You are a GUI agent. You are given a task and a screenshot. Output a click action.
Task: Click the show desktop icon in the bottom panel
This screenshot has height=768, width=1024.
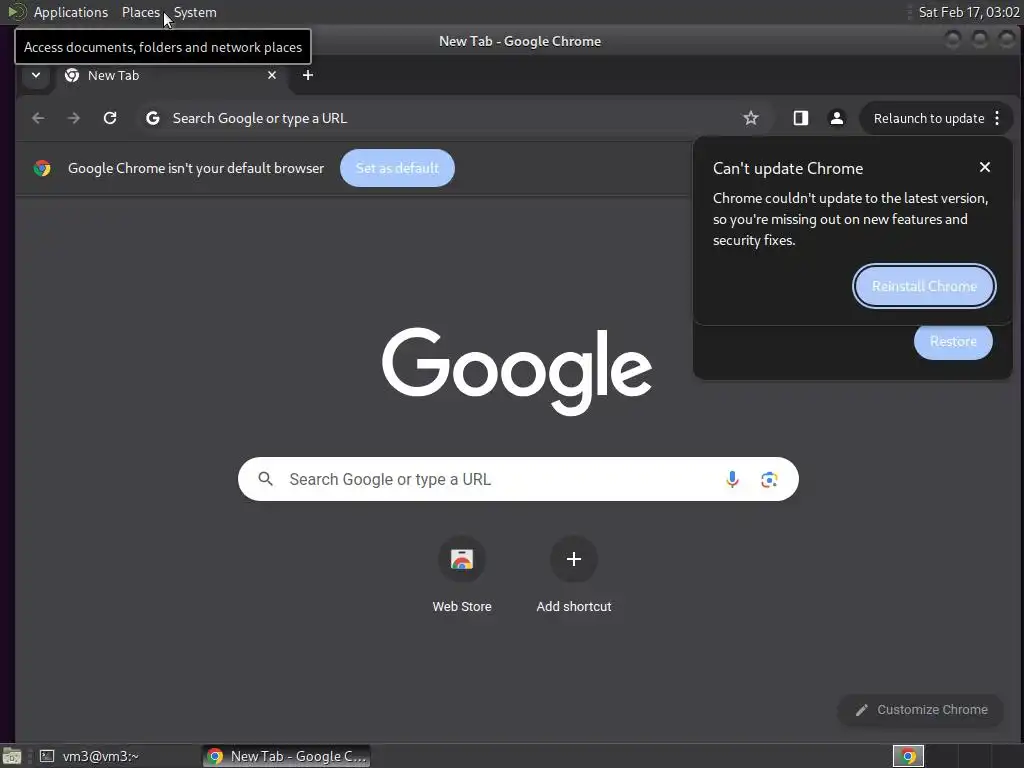tap(12, 756)
